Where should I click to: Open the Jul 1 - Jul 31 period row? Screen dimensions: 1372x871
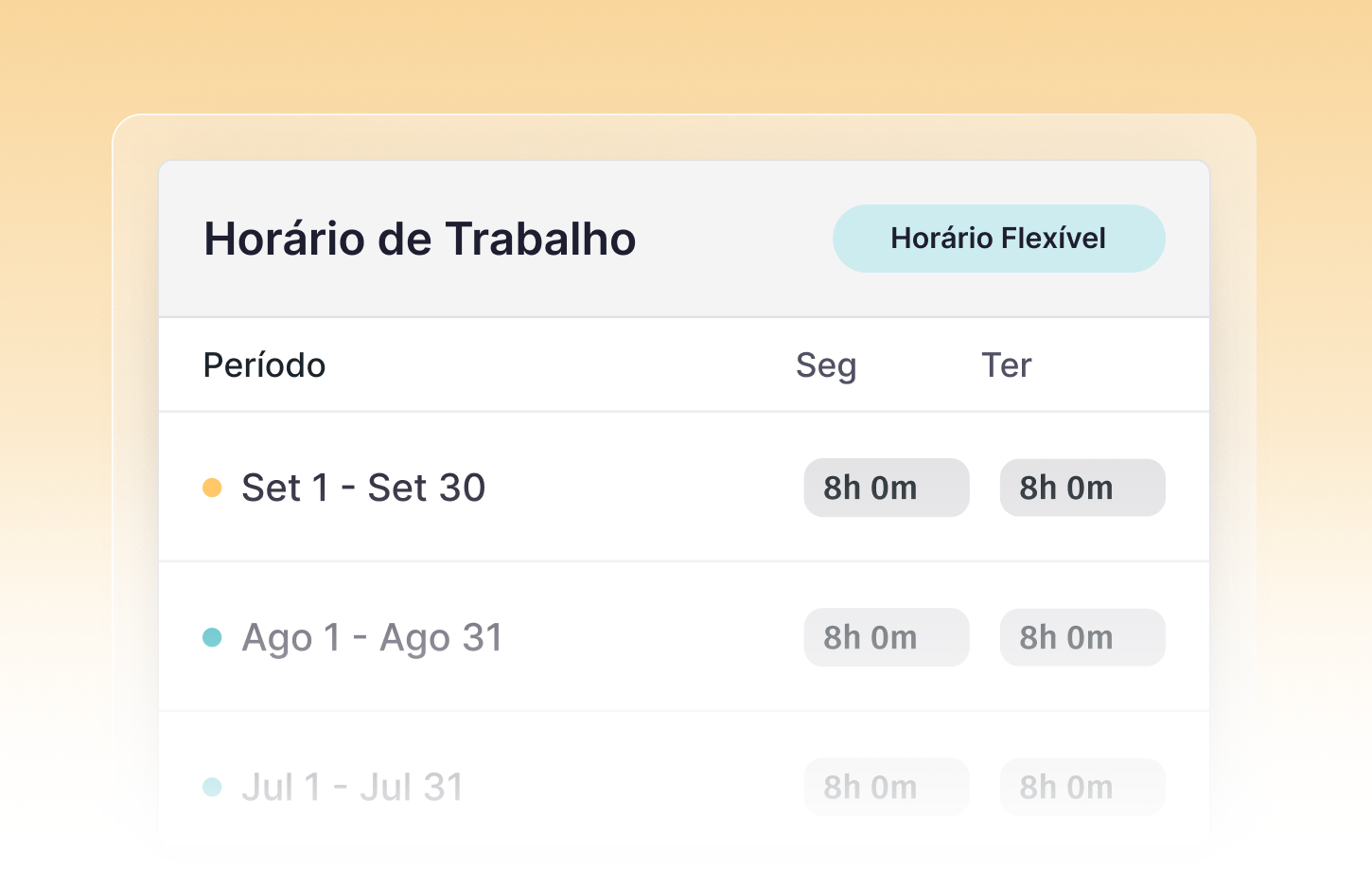pos(352,787)
